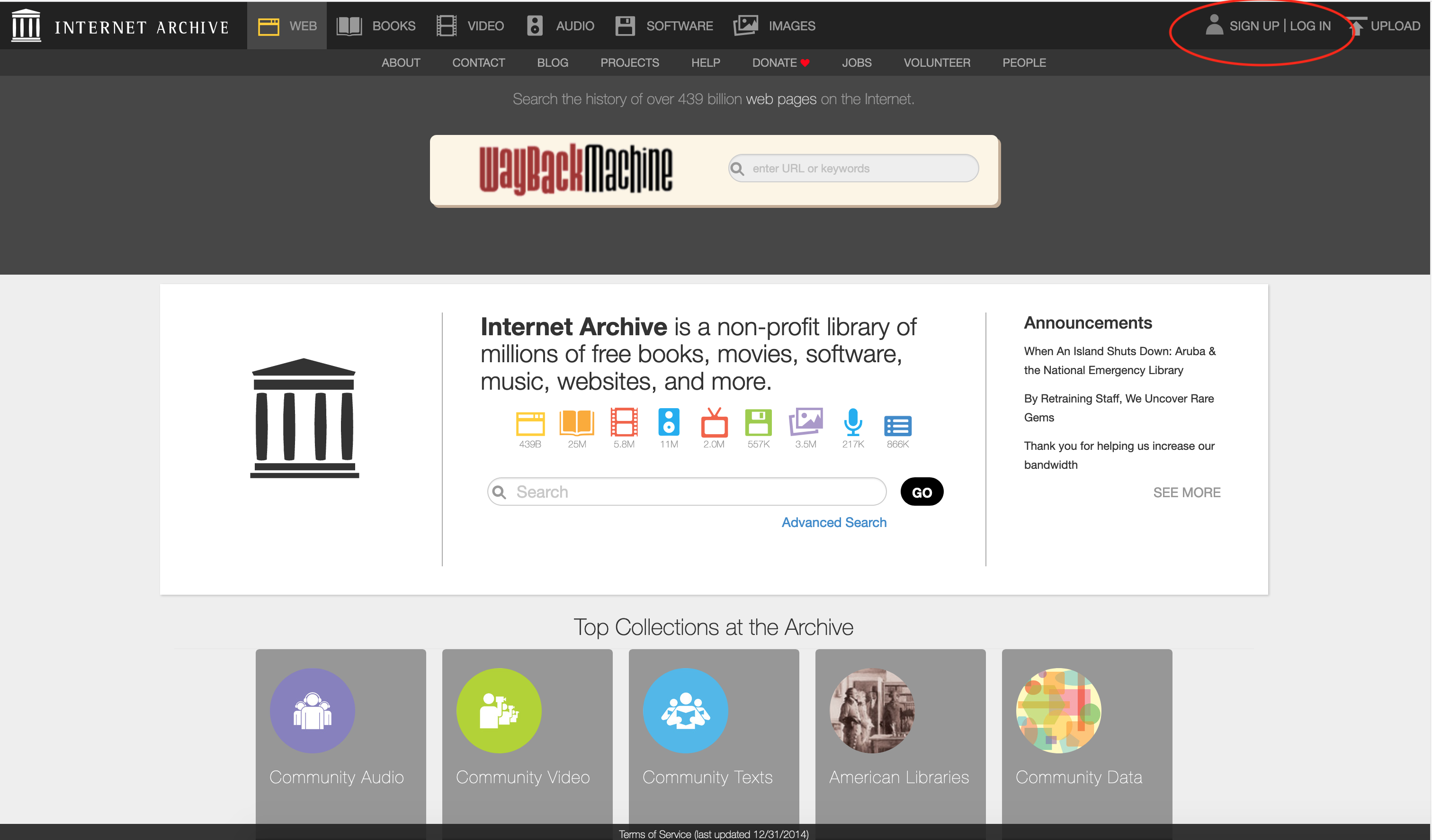Open the JOBS menu item
Screen dimensions: 1432x840
click(x=856, y=63)
